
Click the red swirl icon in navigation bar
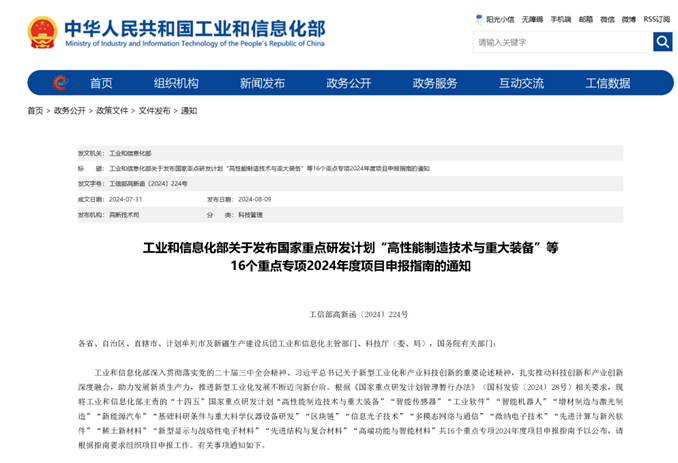60,83
